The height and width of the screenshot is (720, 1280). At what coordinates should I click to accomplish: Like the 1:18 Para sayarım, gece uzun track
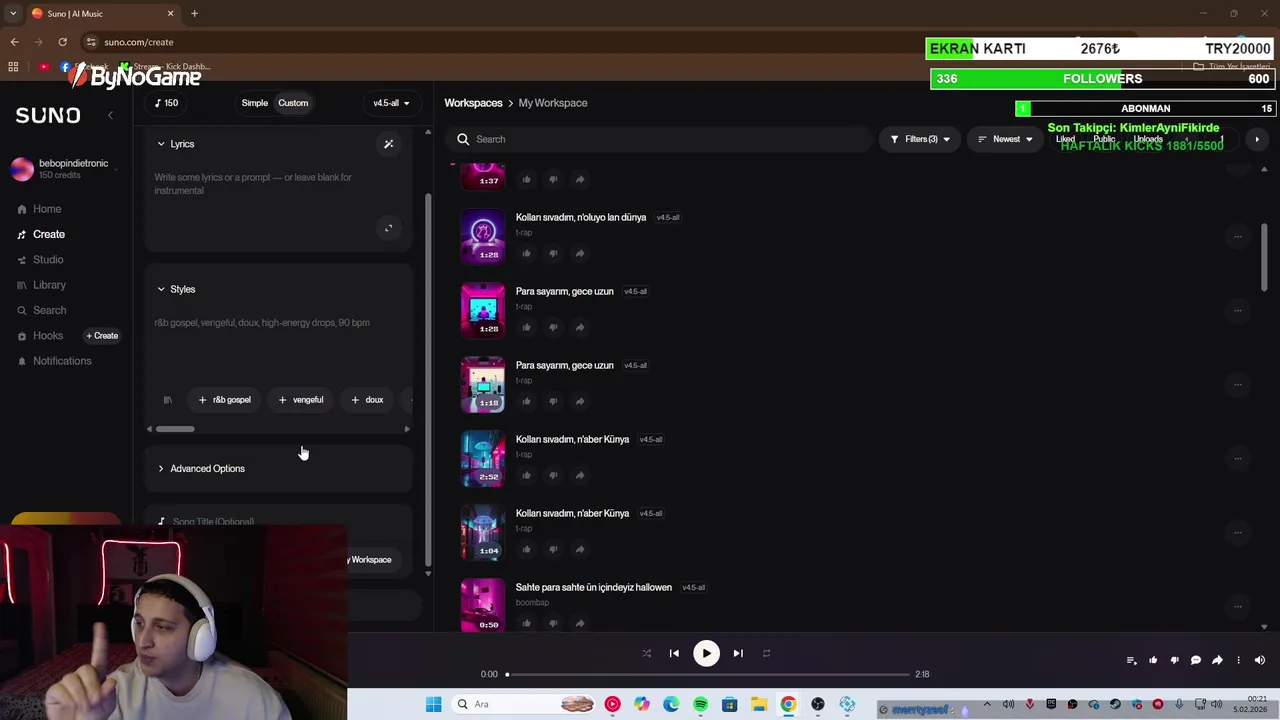pos(527,401)
